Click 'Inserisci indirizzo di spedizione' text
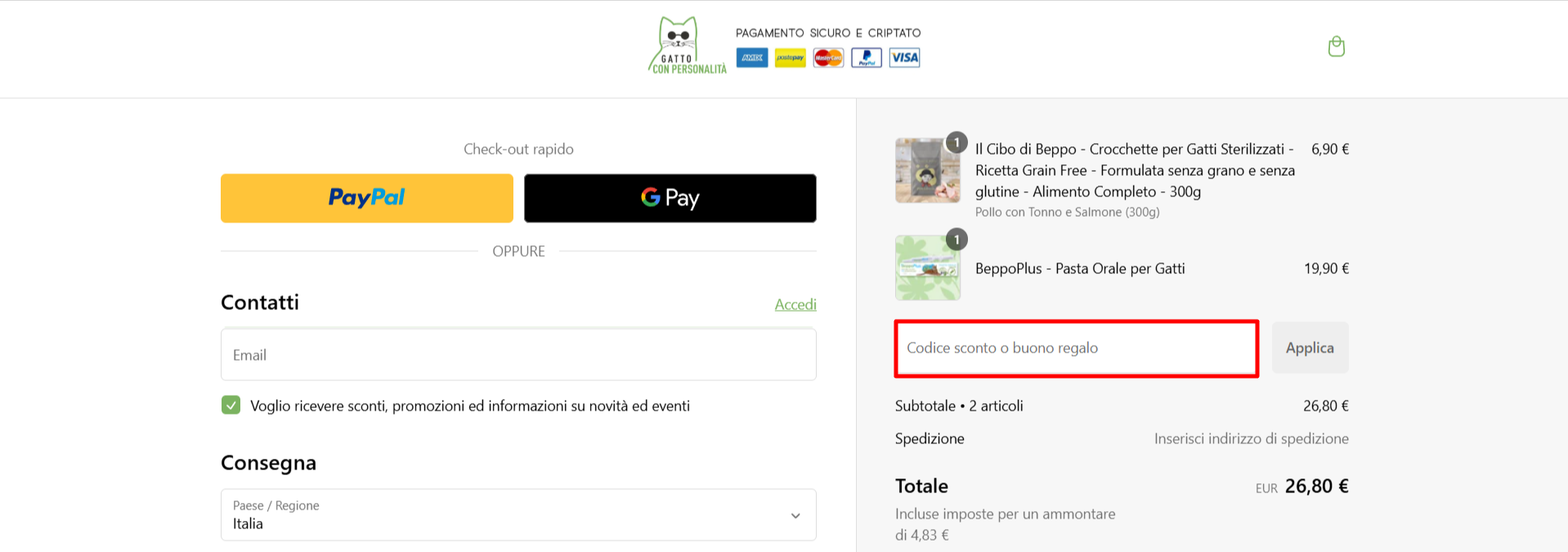This screenshot has height=552, width=1568. [1252, 438]
